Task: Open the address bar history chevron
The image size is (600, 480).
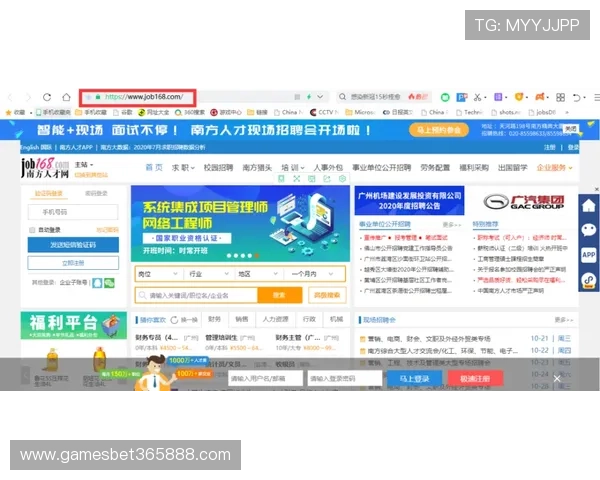Action: coord(320,97)
